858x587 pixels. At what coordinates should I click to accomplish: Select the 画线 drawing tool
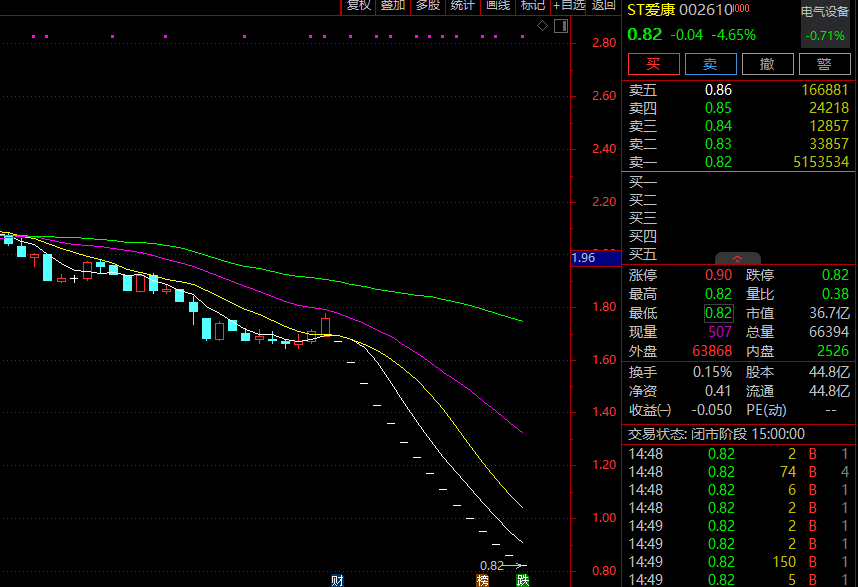tap(498, 6)
